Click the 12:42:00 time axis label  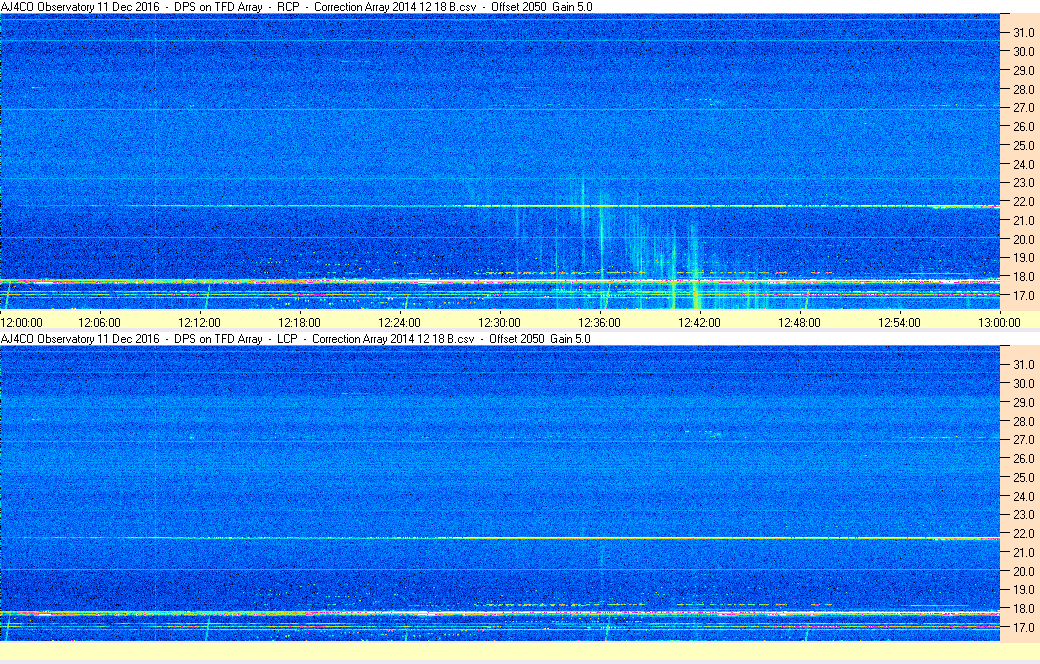pos(699,322)
